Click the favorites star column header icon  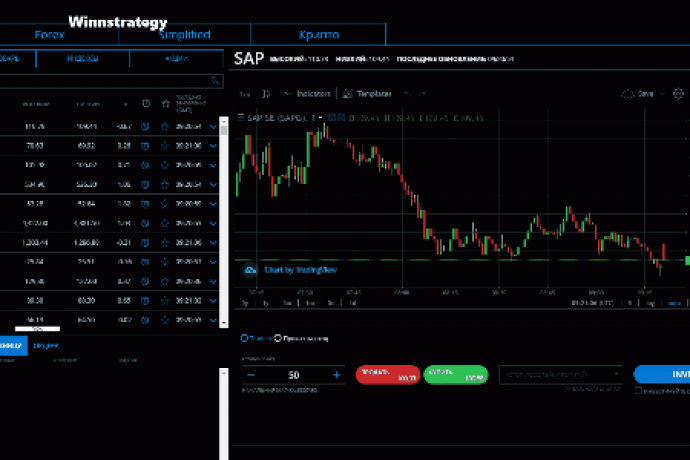tap(165, 103)
